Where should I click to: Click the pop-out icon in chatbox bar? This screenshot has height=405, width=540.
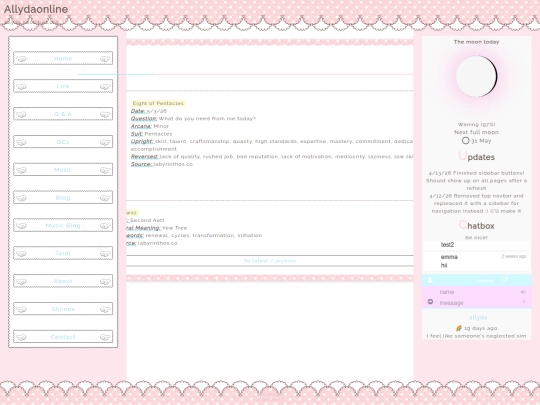click(x=505, y=280)
